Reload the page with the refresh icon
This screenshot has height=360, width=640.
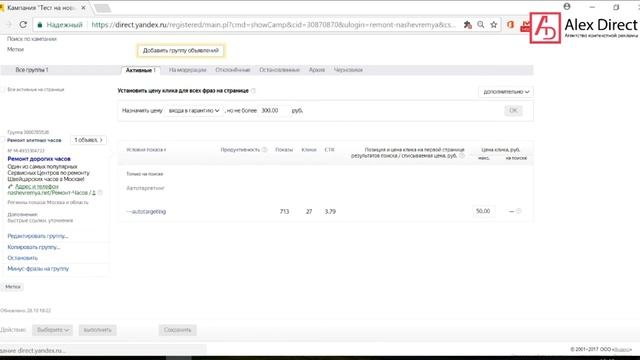[23, 24]
